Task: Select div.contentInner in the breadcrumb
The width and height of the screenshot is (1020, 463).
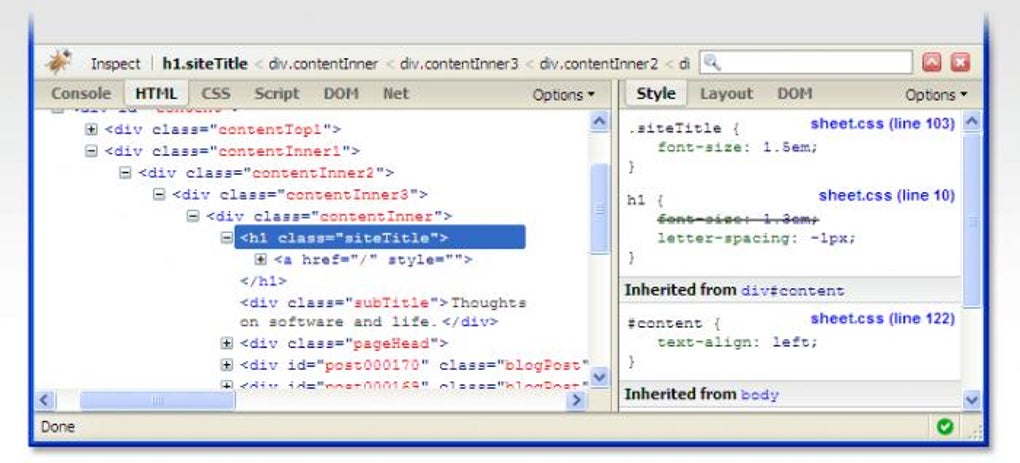Action: pos(323,64)
